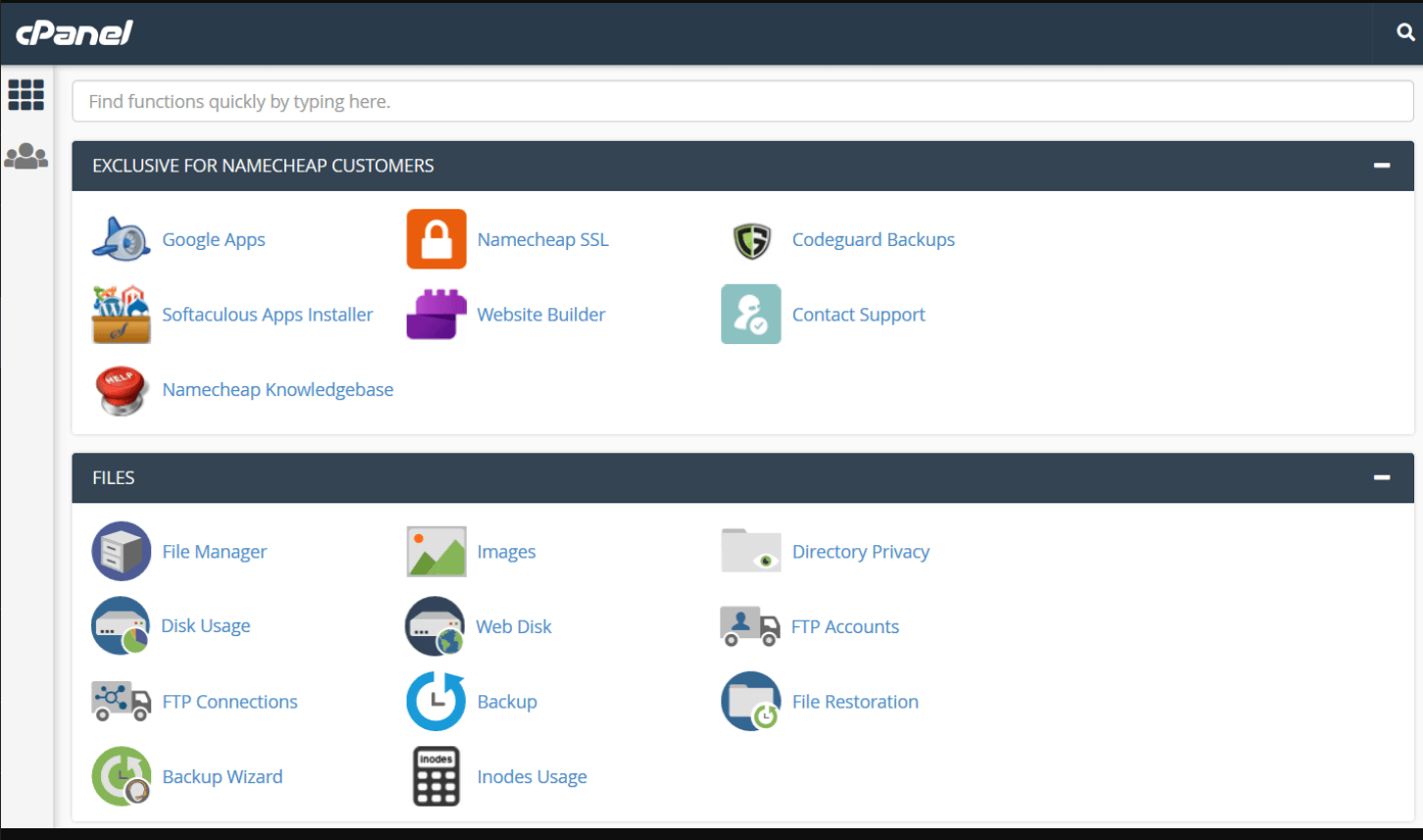Click the red Help button Knowledgebase icon
The width and height of the screenshot is (1423, 840).
point(122,390)
